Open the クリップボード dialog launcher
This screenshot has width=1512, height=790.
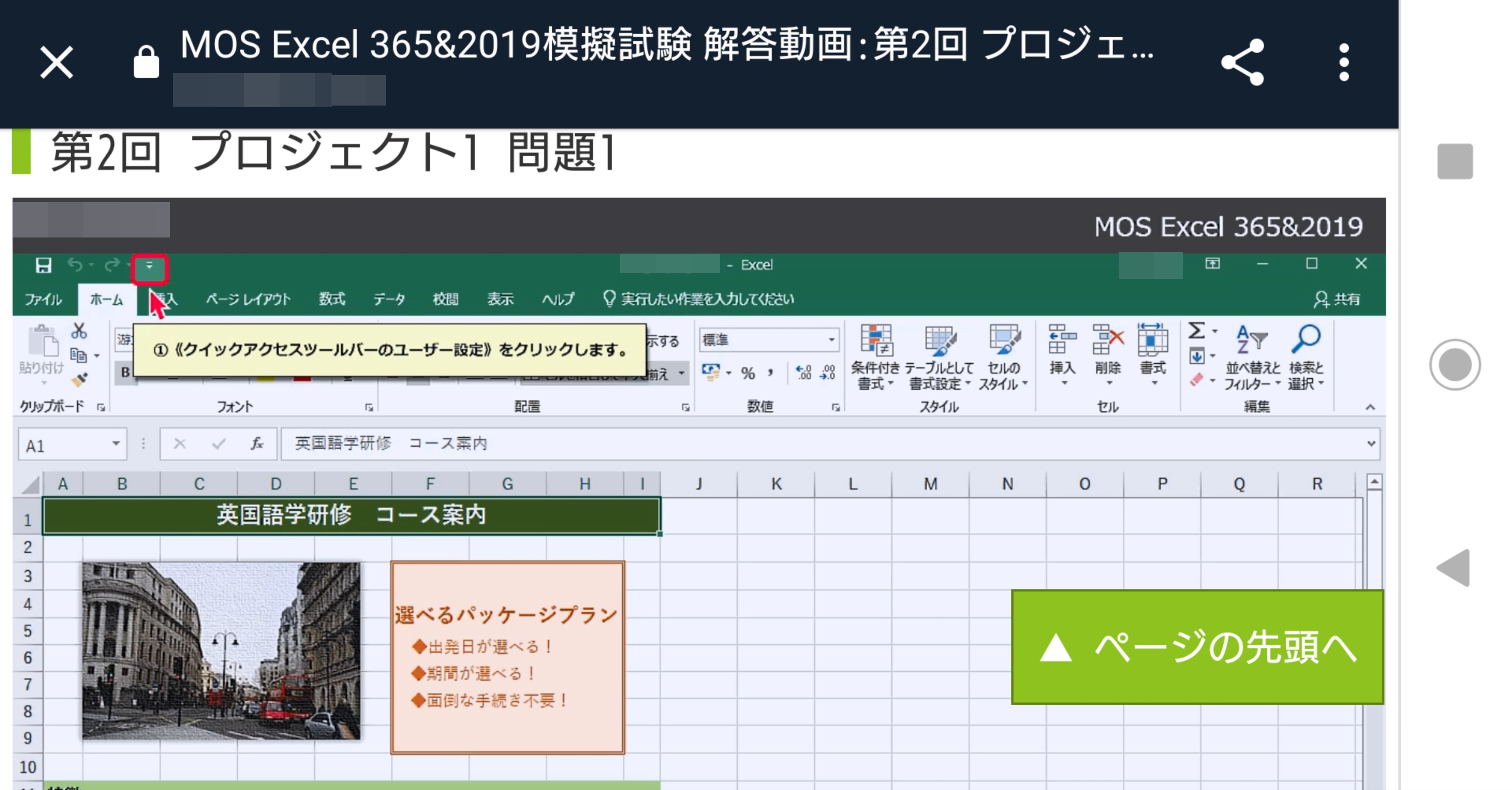click(101, 407)
